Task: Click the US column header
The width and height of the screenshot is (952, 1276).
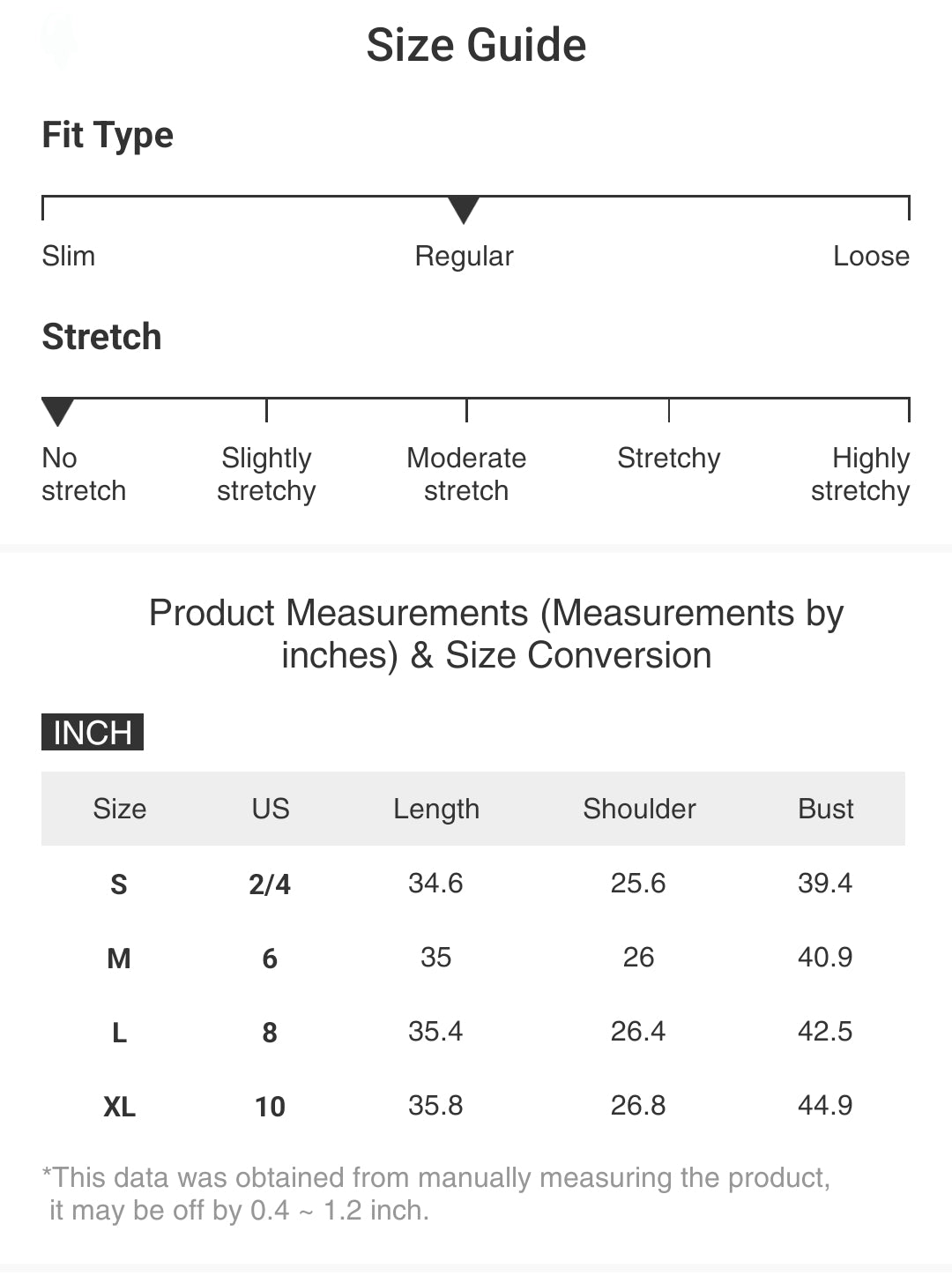Action: (270, 809)
